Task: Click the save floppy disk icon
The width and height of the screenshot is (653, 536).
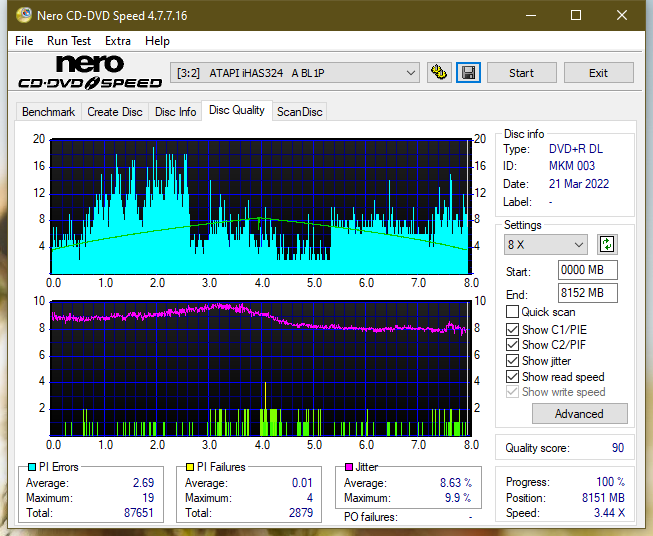Action: [469, 73]
